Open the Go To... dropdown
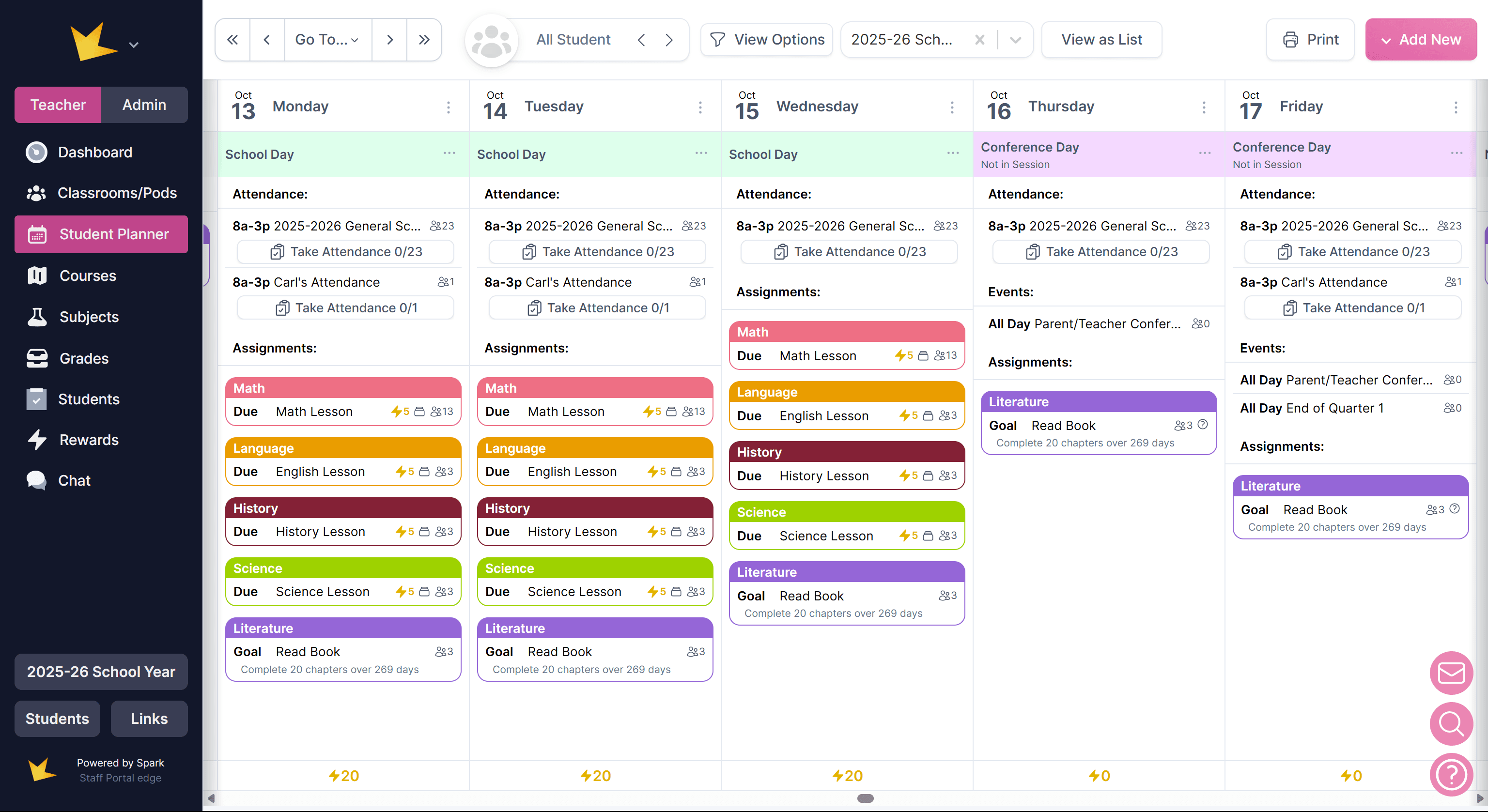Image resolution: width=1488 pixels, height=812 pixels. 327,39
